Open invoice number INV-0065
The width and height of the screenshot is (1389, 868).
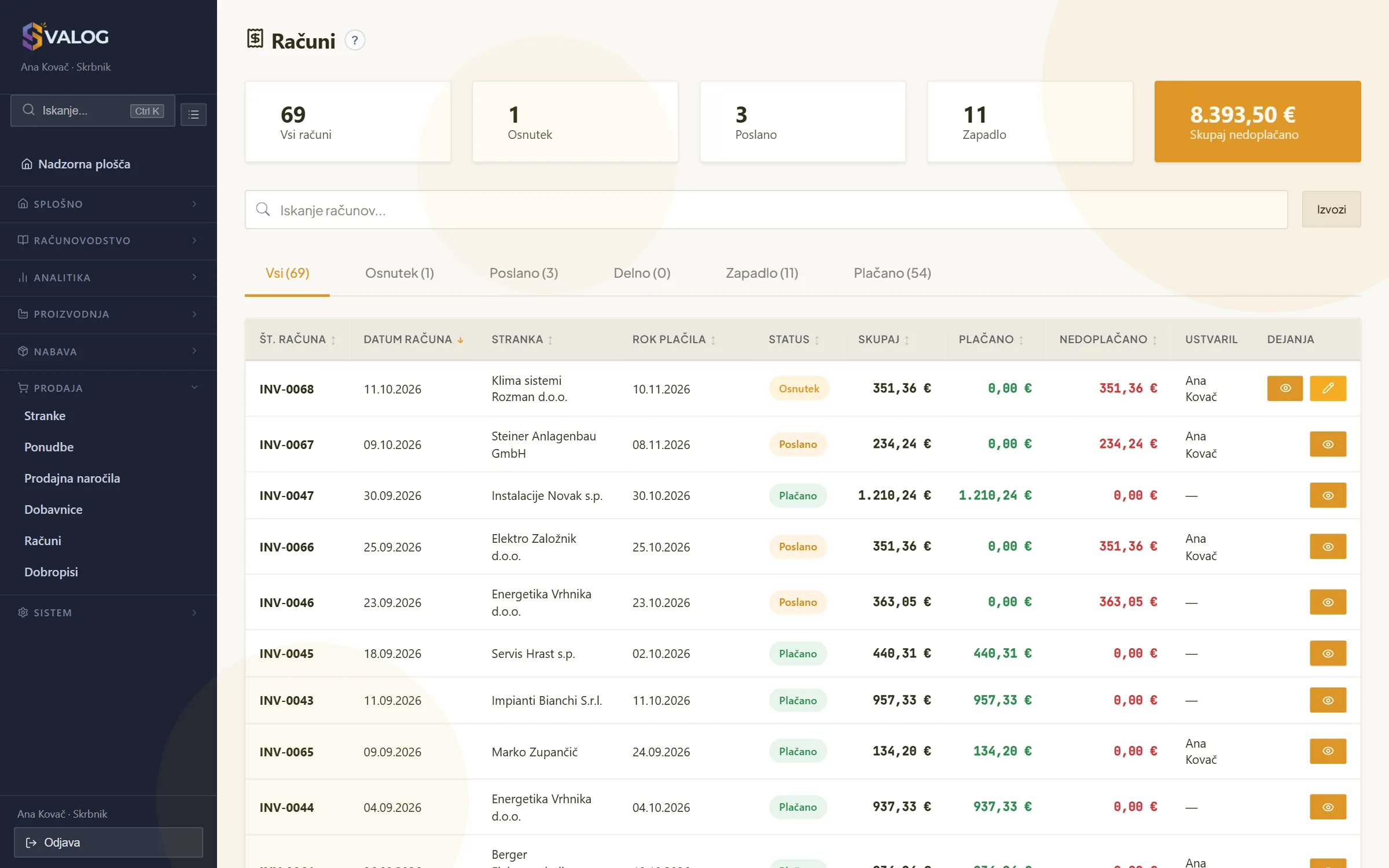[286, 752]
